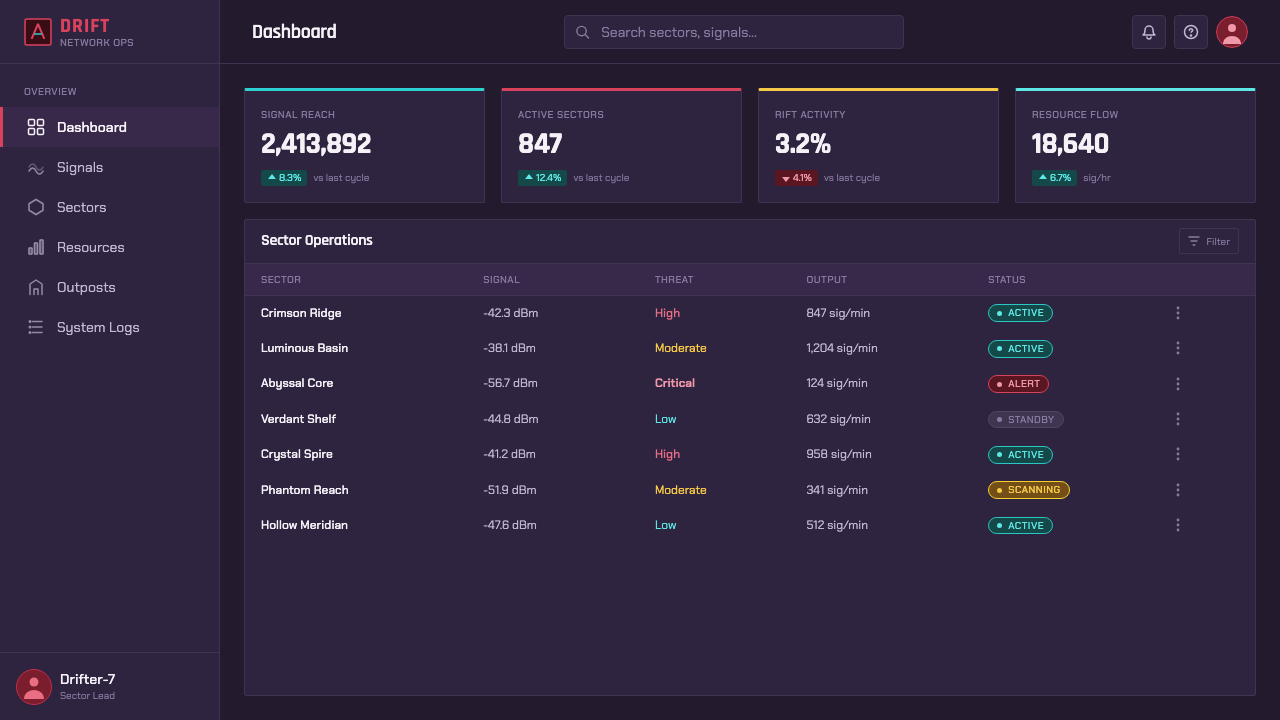
Task: Open row menu for Abyssal Core
Action: click(1178, 384)
